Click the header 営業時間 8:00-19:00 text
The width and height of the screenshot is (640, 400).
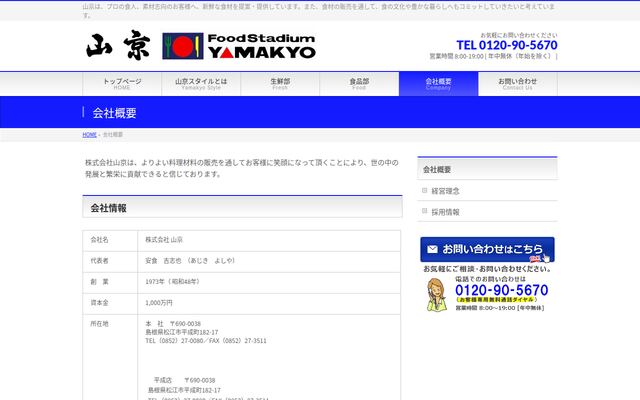[493, 56]
